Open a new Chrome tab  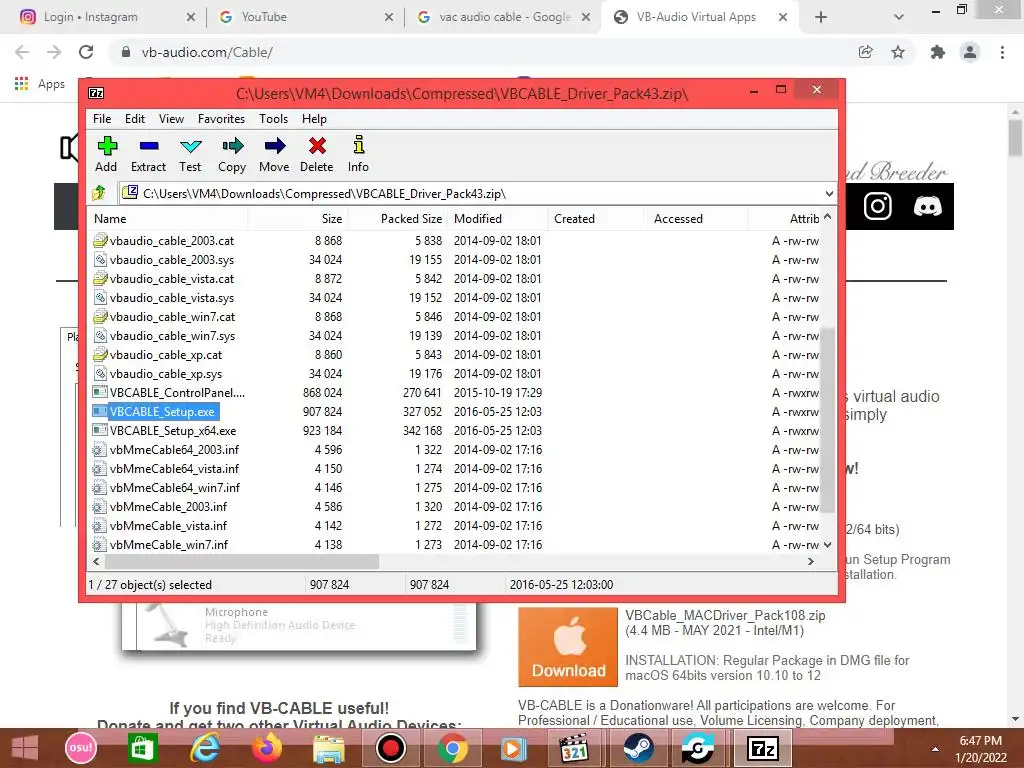[821, 17]
